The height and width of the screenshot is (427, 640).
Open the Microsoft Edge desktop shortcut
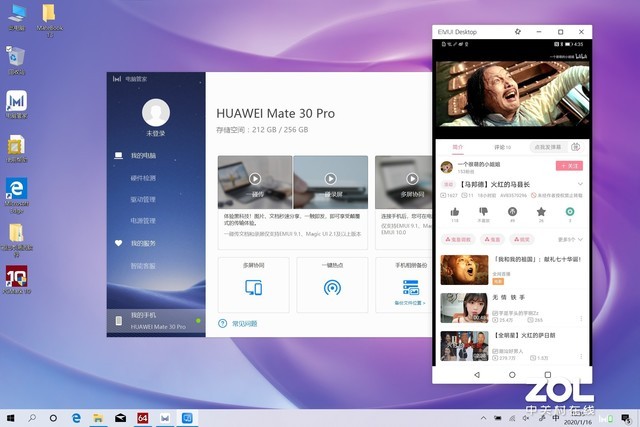coord(16,195)
